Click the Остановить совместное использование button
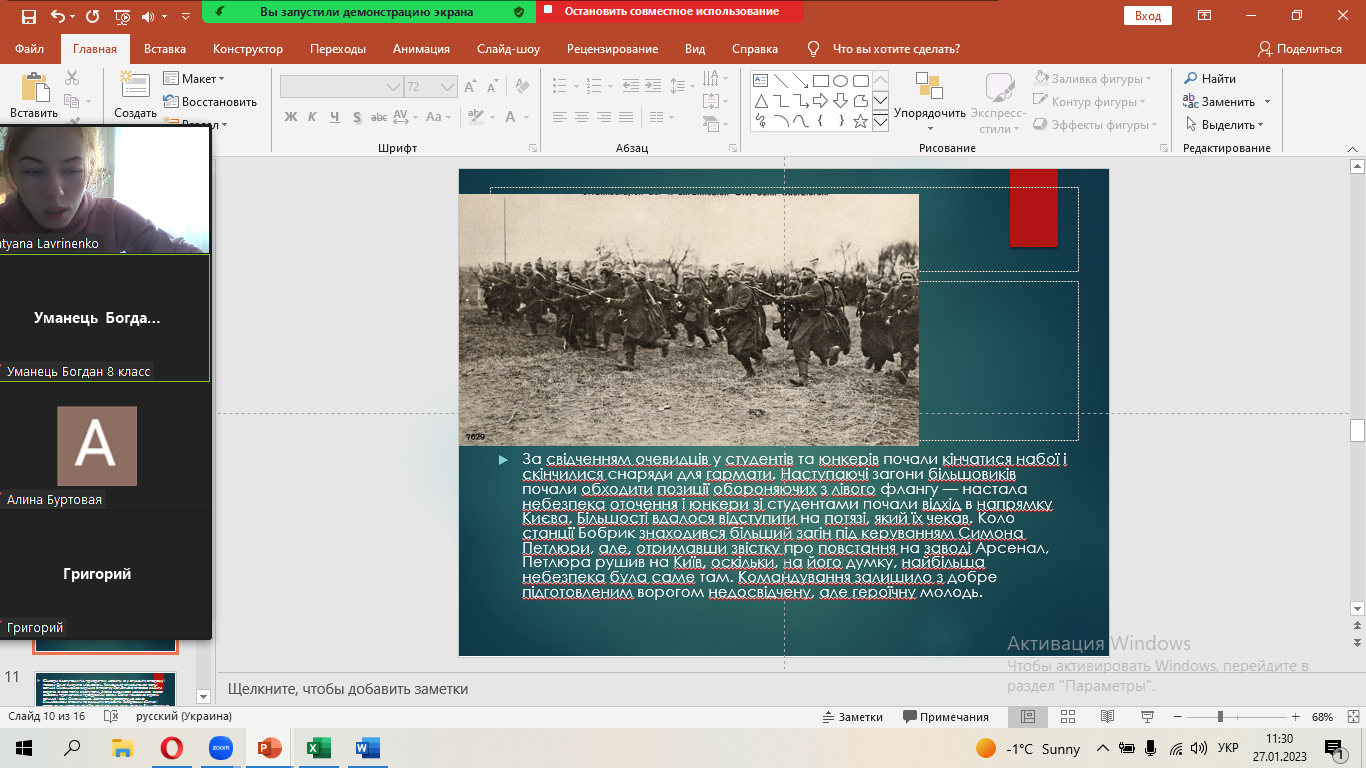 tap(671, 12)
